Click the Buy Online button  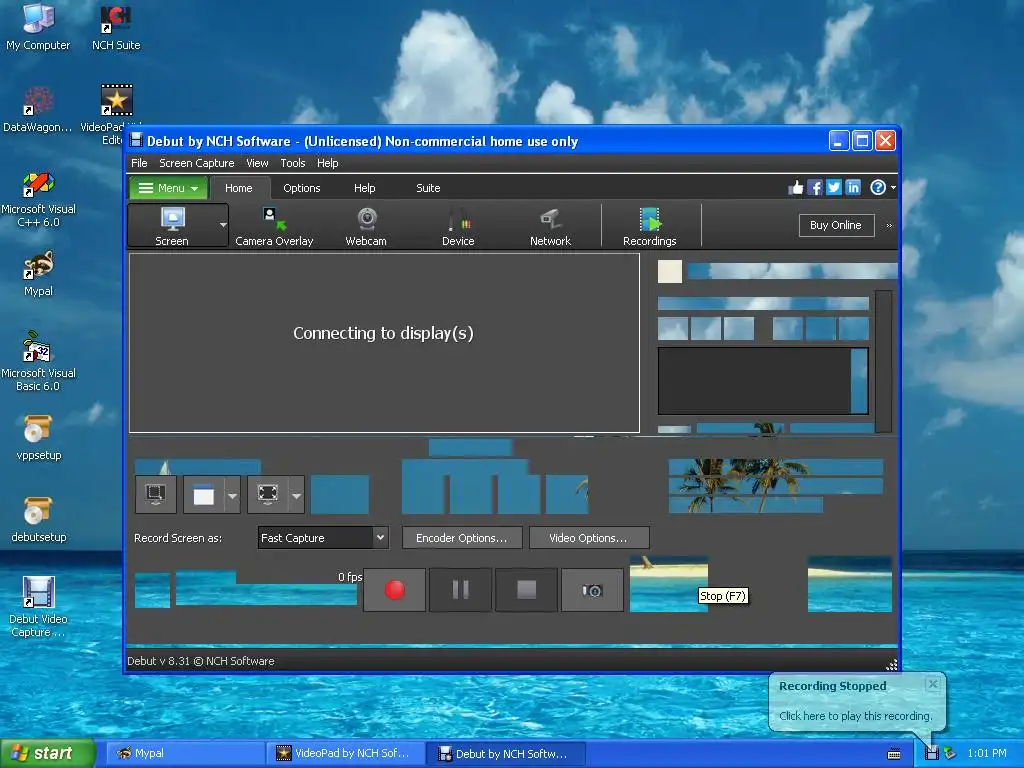click(837, 225)
